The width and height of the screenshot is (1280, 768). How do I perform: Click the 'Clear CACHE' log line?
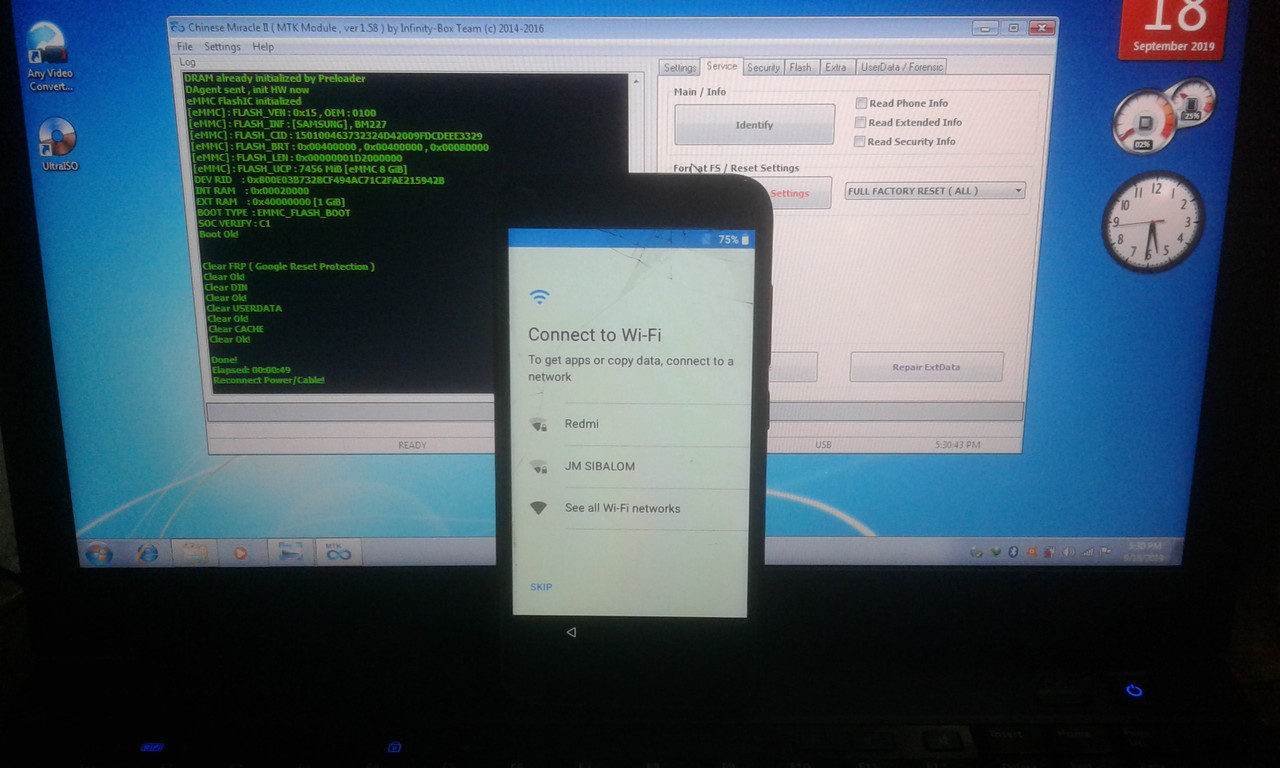tap(236, 329)
